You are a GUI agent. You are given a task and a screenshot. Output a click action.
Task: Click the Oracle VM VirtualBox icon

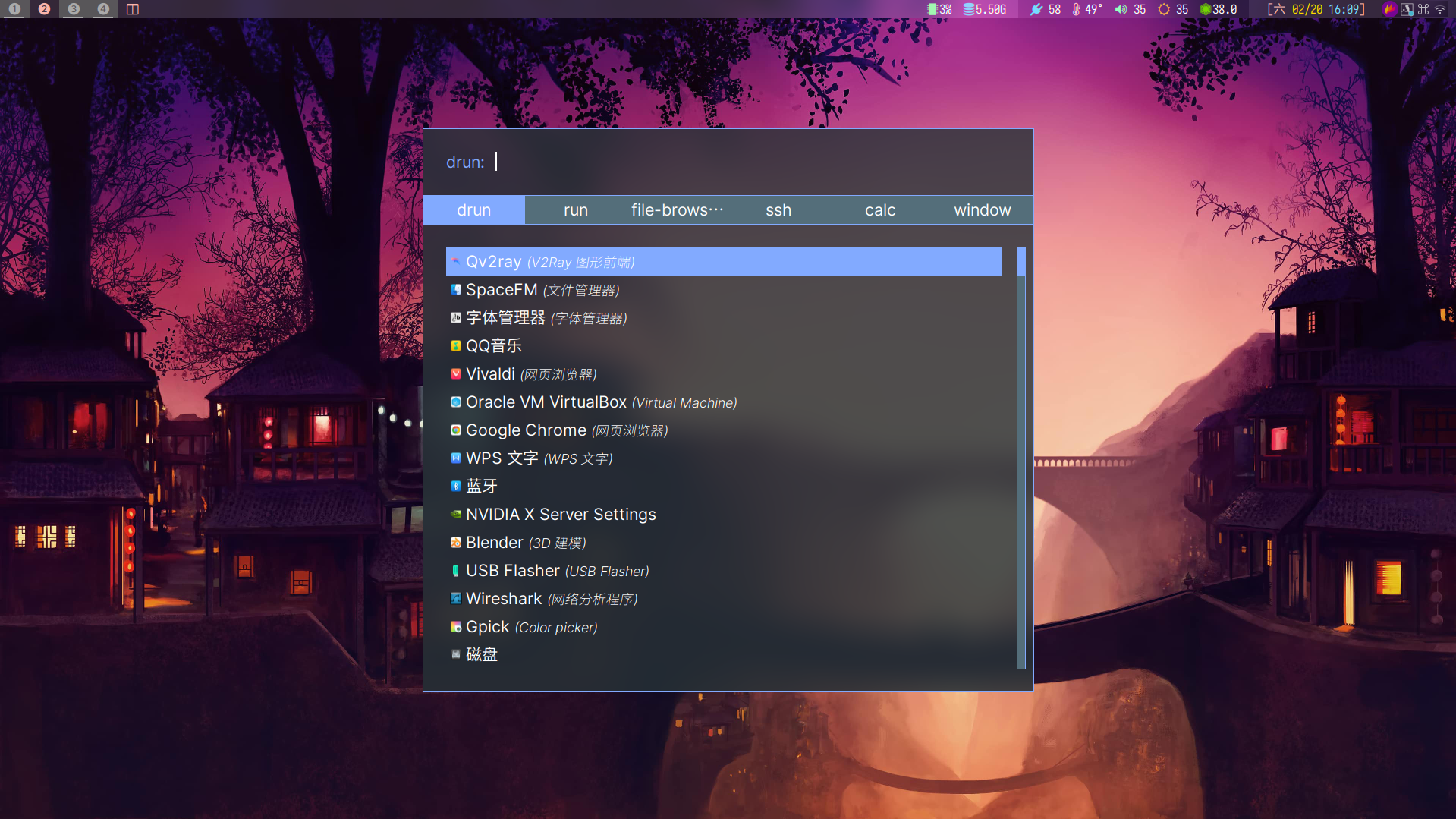coord(456,402)
